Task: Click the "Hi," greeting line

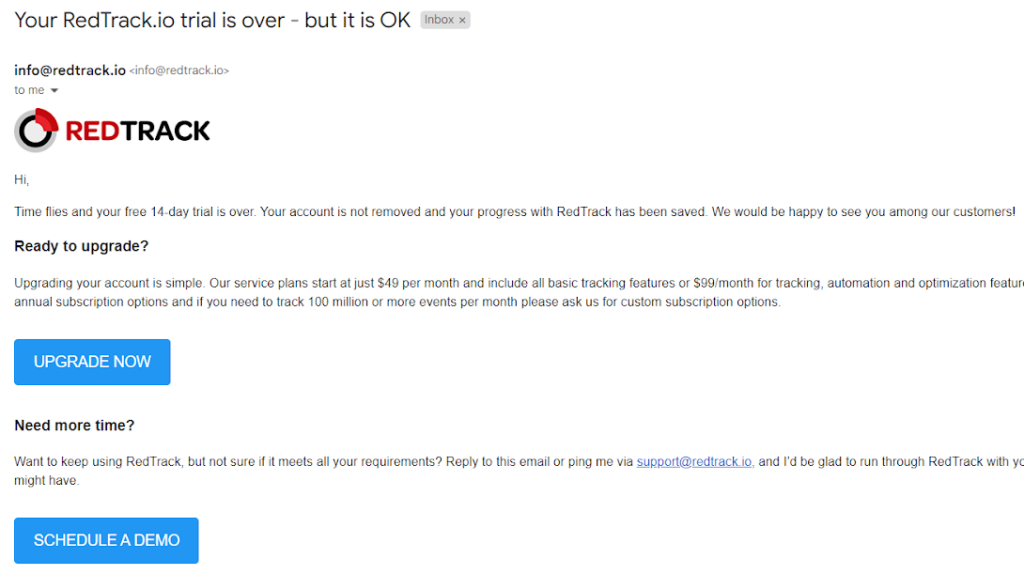Action: [x=22, y=180]
